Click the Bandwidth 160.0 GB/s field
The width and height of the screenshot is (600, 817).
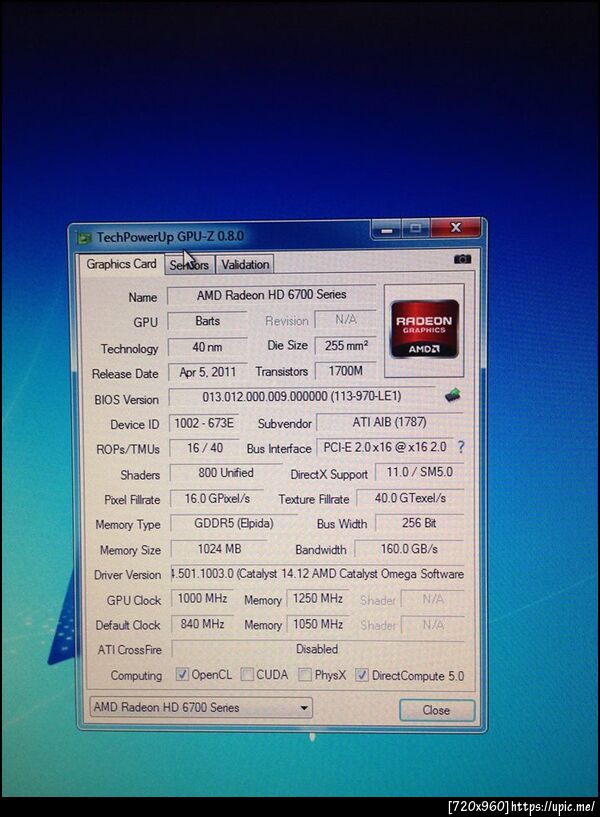pyautogui.click(x=409, y=549)
